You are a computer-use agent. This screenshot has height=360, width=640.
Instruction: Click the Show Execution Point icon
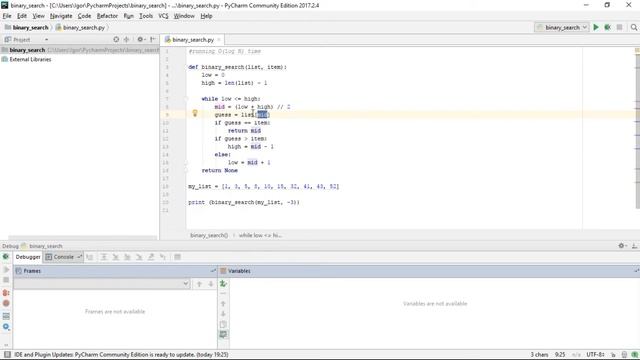(x=90, y=257)
